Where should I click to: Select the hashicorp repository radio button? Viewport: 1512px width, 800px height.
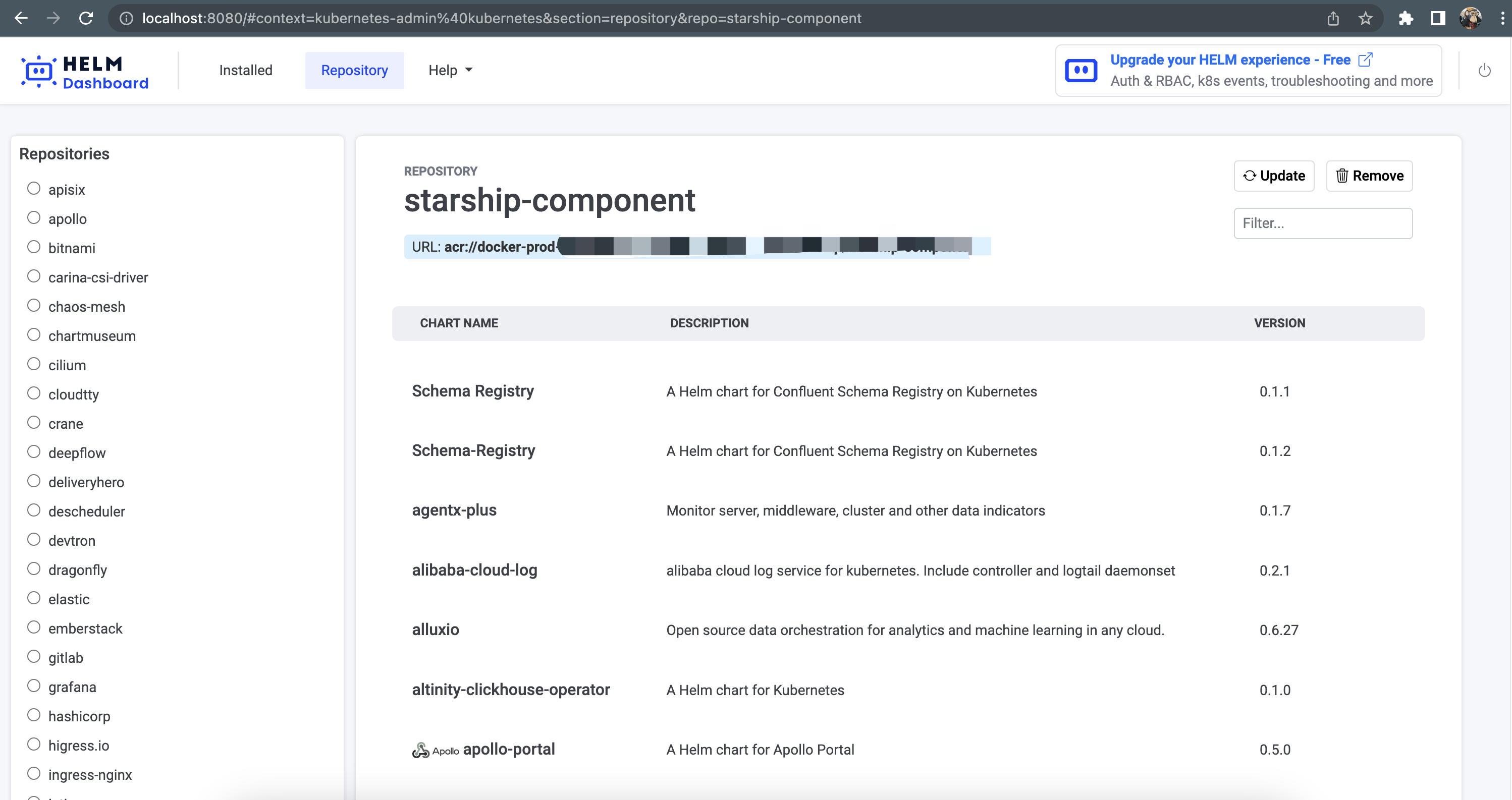33,714
